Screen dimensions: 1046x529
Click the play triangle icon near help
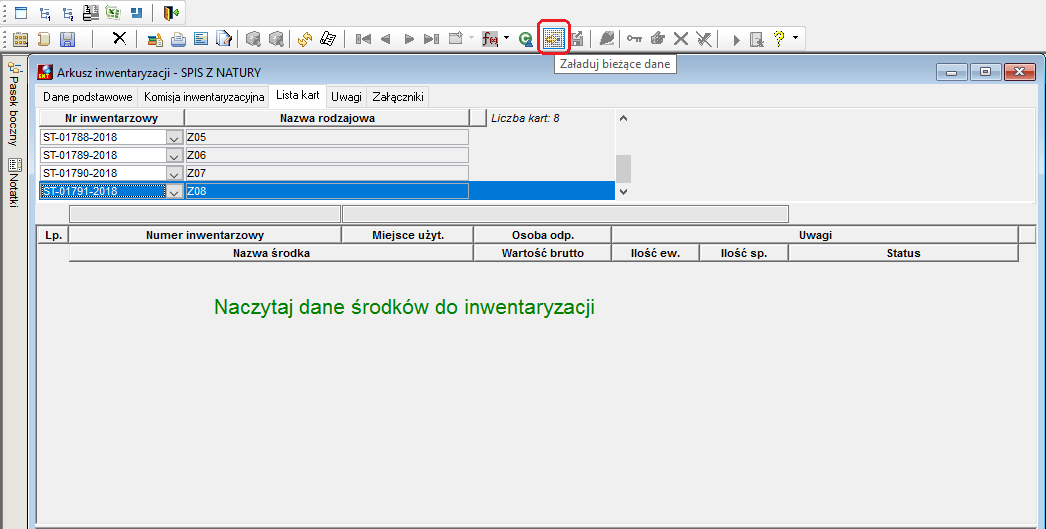736,40
